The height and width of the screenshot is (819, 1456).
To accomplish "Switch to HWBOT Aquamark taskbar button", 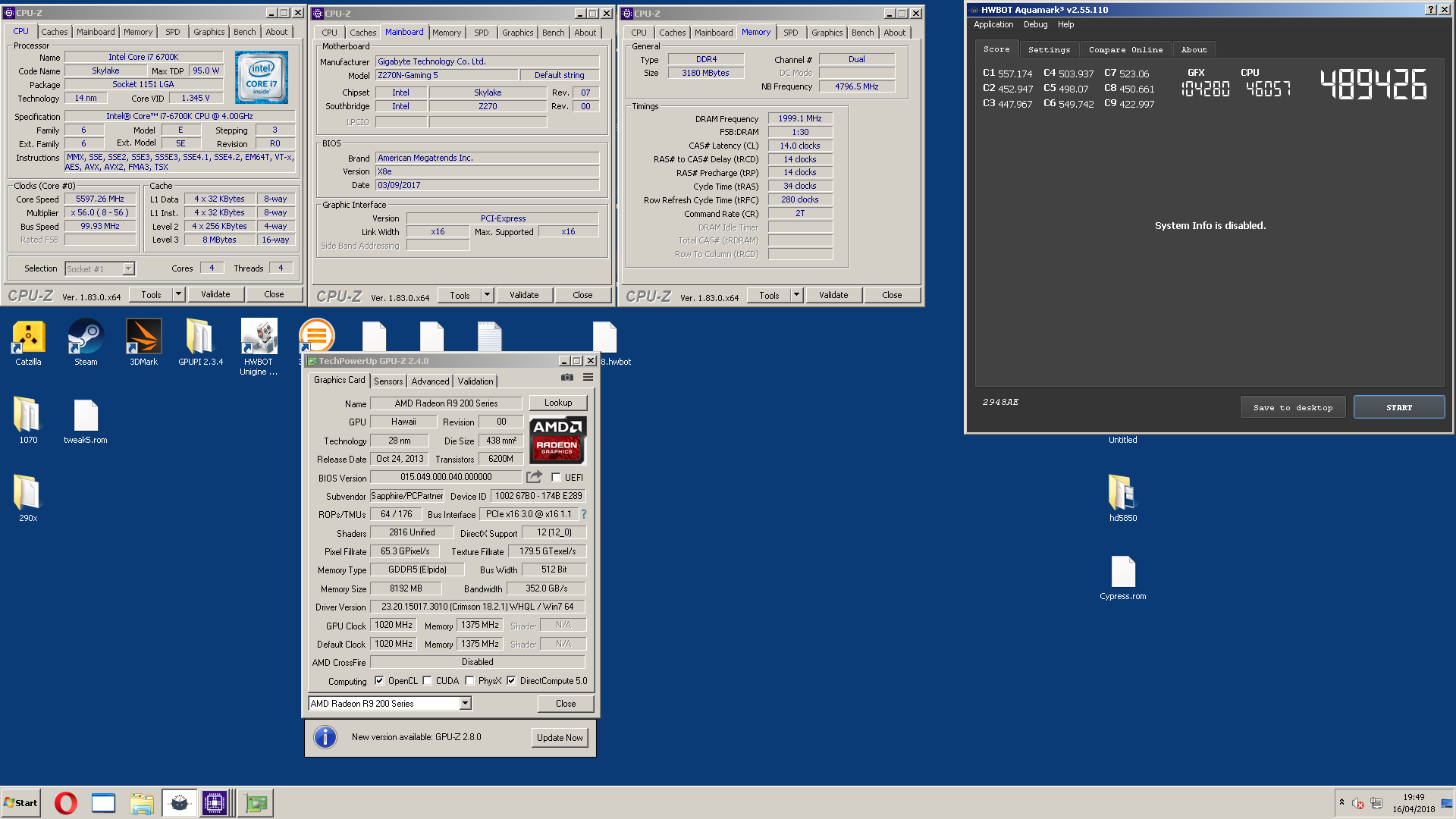I will (x=180, y=803).
